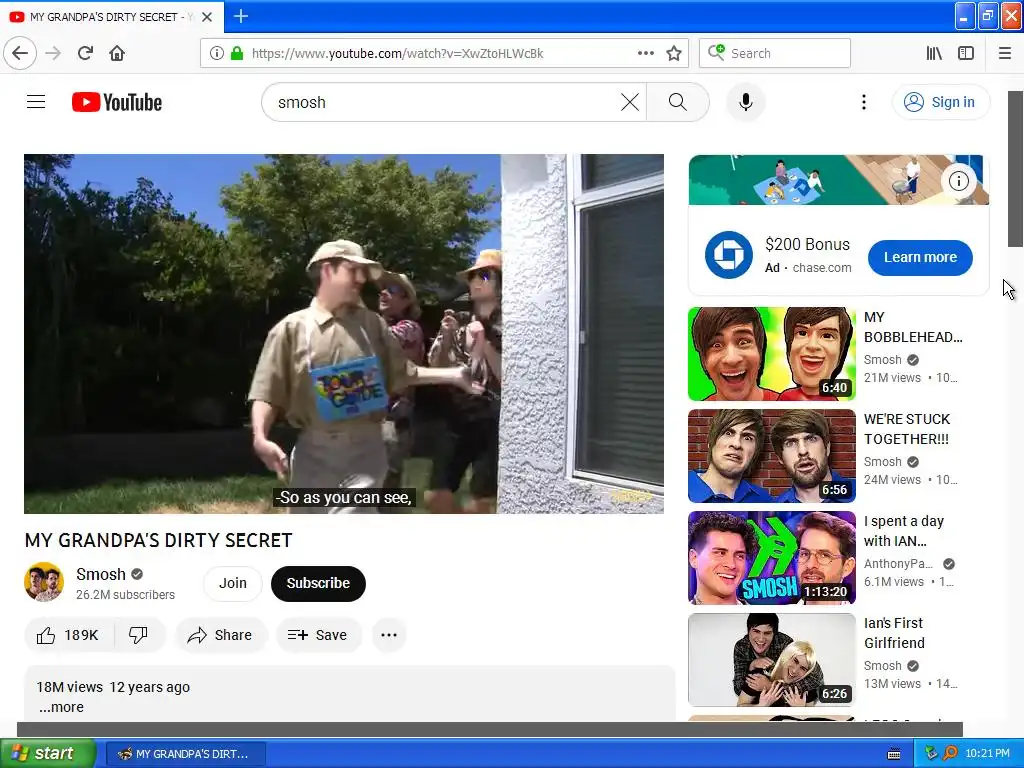Click the system tray magnifier icon

950,753
